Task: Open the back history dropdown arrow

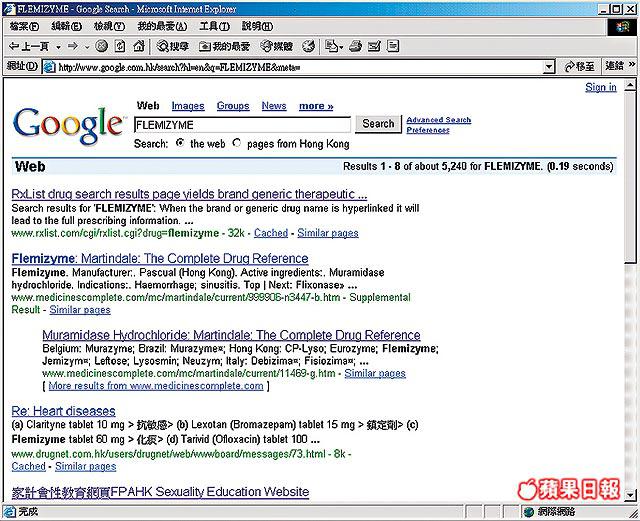Action: point(58,47)
